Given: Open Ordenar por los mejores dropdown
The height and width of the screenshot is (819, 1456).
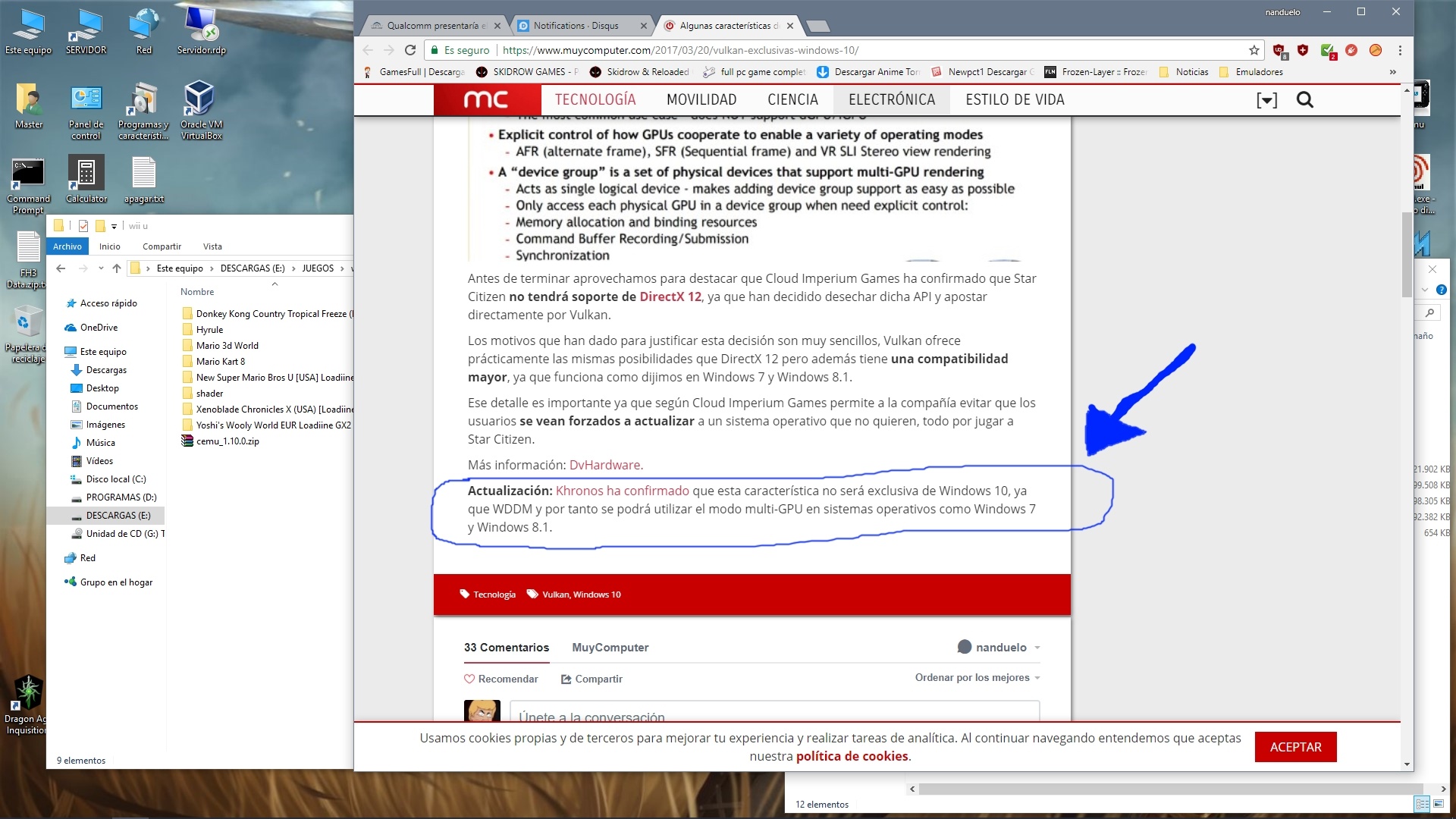Looking at the screenshot, I should click(977, 677).
